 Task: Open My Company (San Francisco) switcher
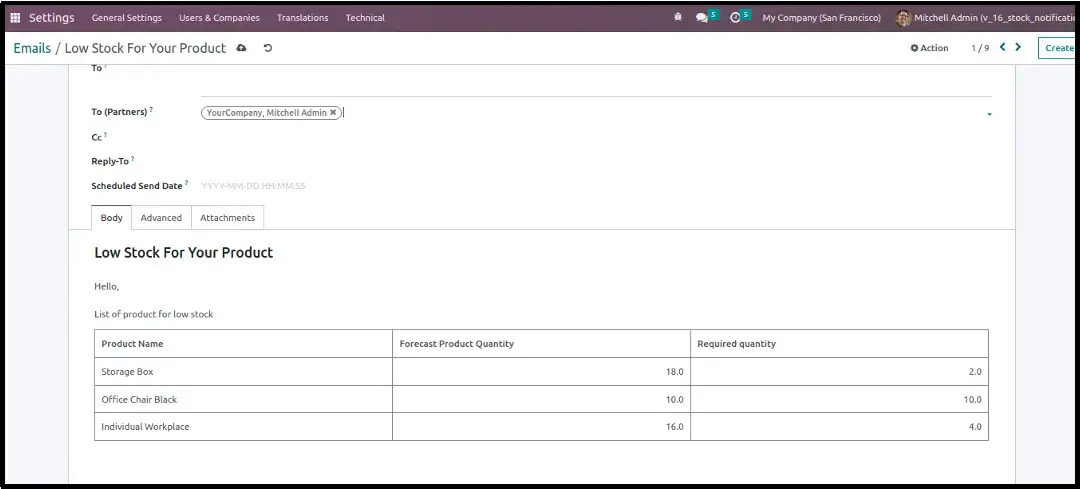[x=821, y=18]
